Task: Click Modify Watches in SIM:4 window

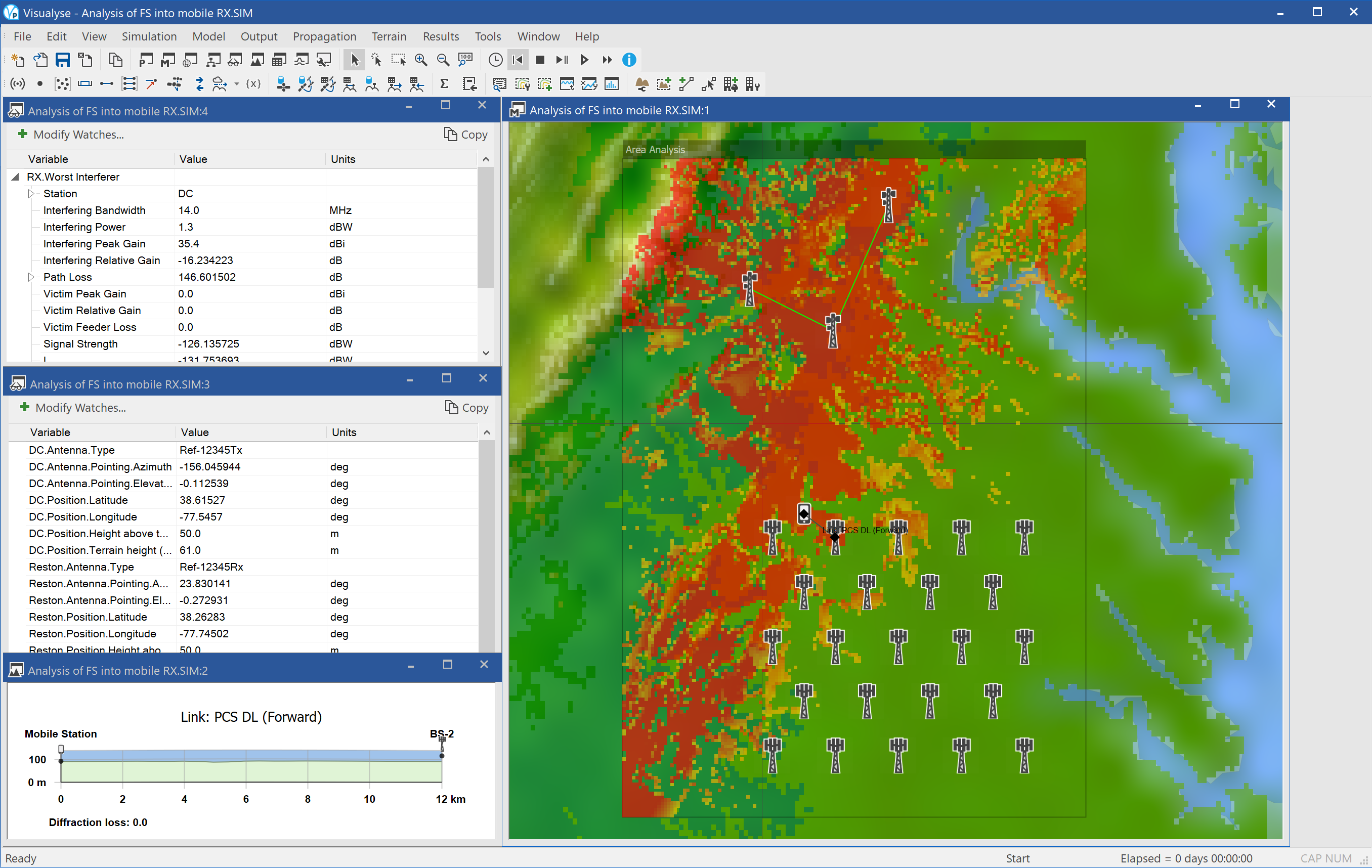Action: 71,135
